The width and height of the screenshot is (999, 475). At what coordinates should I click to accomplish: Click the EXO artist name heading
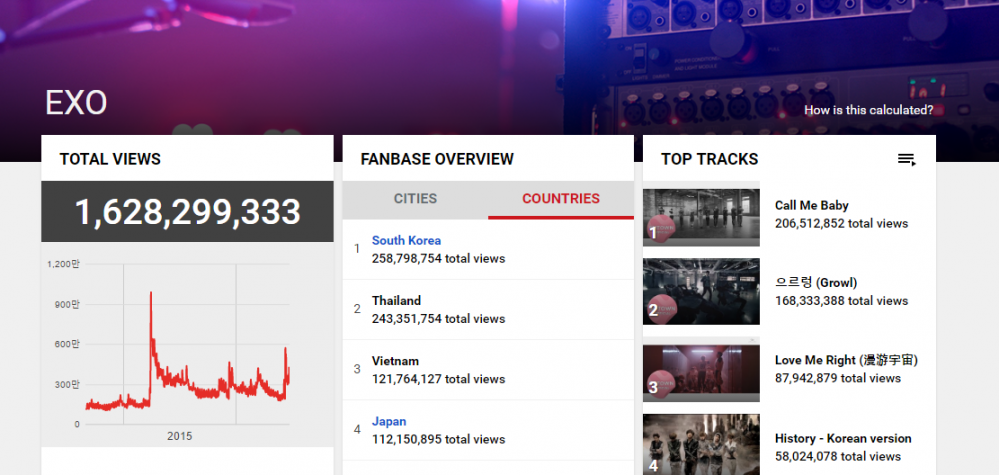coord(76,103)
